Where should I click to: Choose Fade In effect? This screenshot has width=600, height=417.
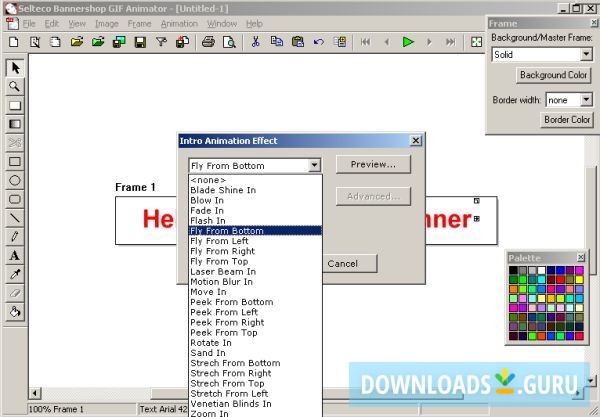point(255,210)
